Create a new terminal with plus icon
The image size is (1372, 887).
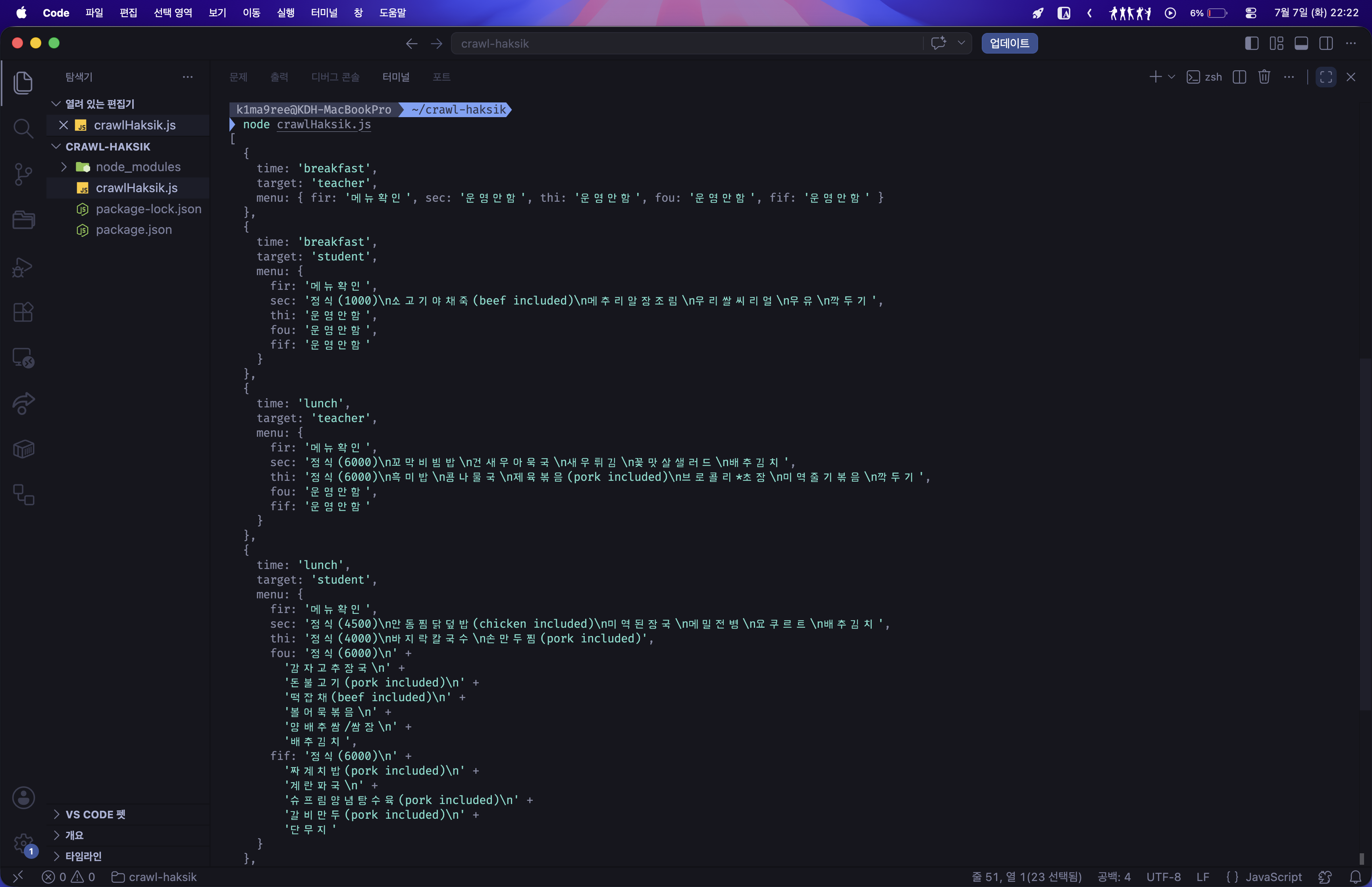pyautogui.click(x=1155, y=77)
